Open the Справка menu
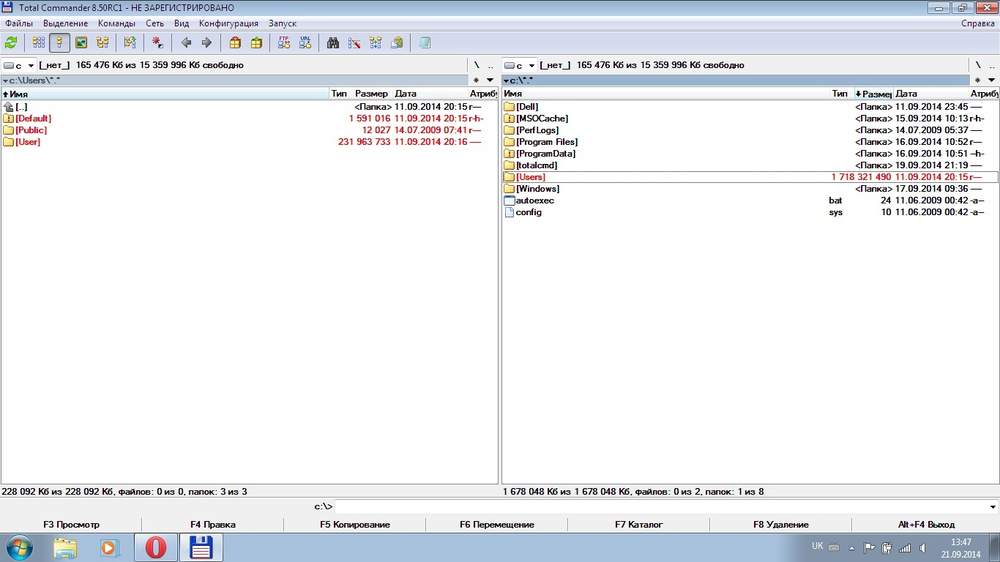The image size is (1000, 562). (978, 23)
